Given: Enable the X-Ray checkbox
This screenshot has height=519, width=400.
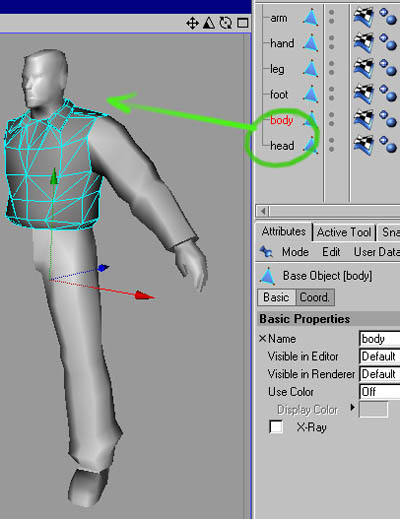Looking at the screenshot, I should point(276,427).
